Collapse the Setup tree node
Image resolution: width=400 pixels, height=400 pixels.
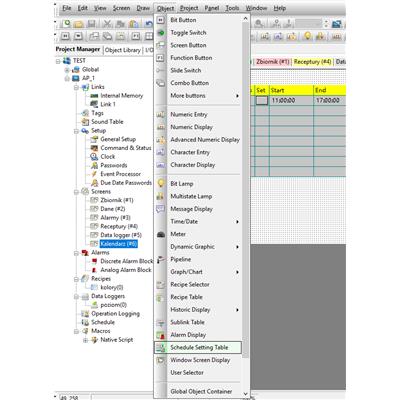[x=76, y=131]
